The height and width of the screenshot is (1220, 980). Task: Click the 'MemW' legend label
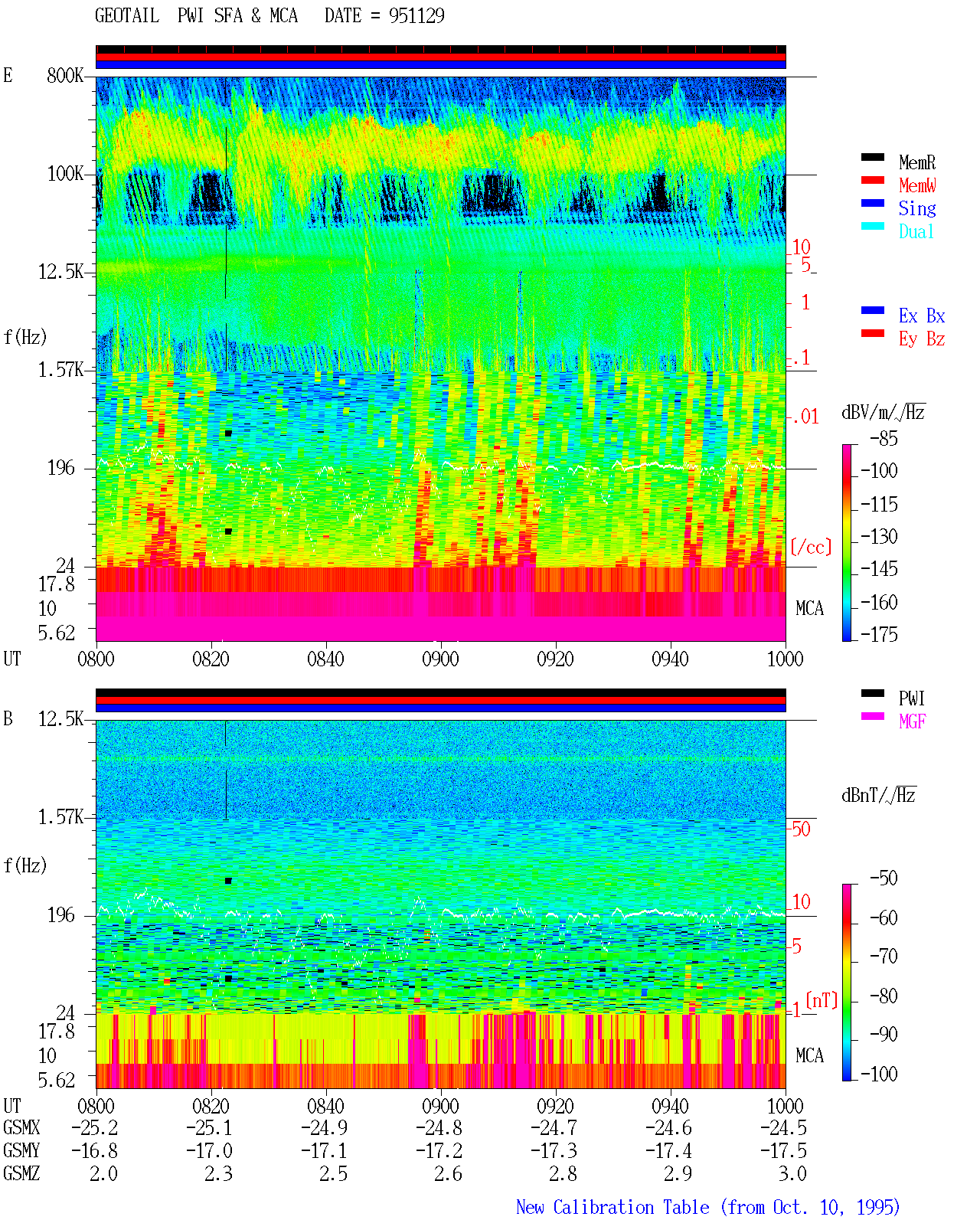[917, 185]
